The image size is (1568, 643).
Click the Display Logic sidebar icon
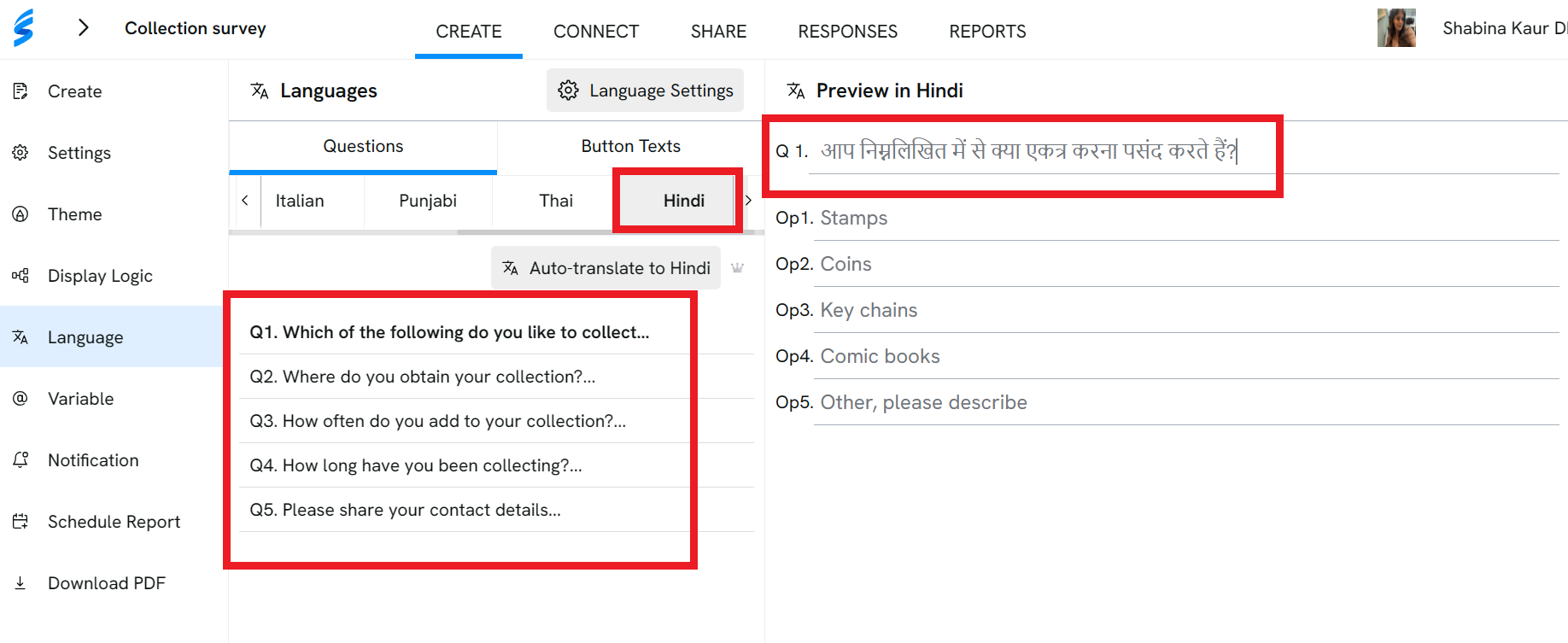pos(20,276)
